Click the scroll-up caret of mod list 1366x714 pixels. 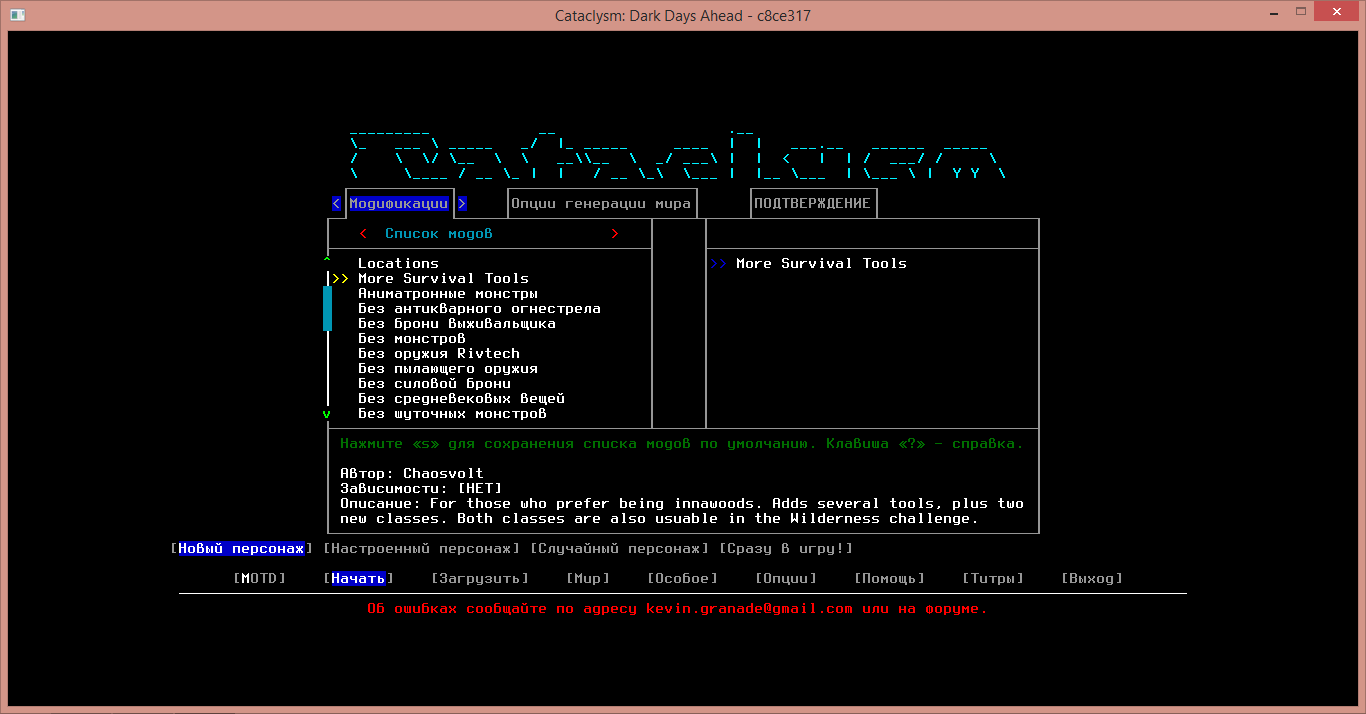tap(327, 261)
